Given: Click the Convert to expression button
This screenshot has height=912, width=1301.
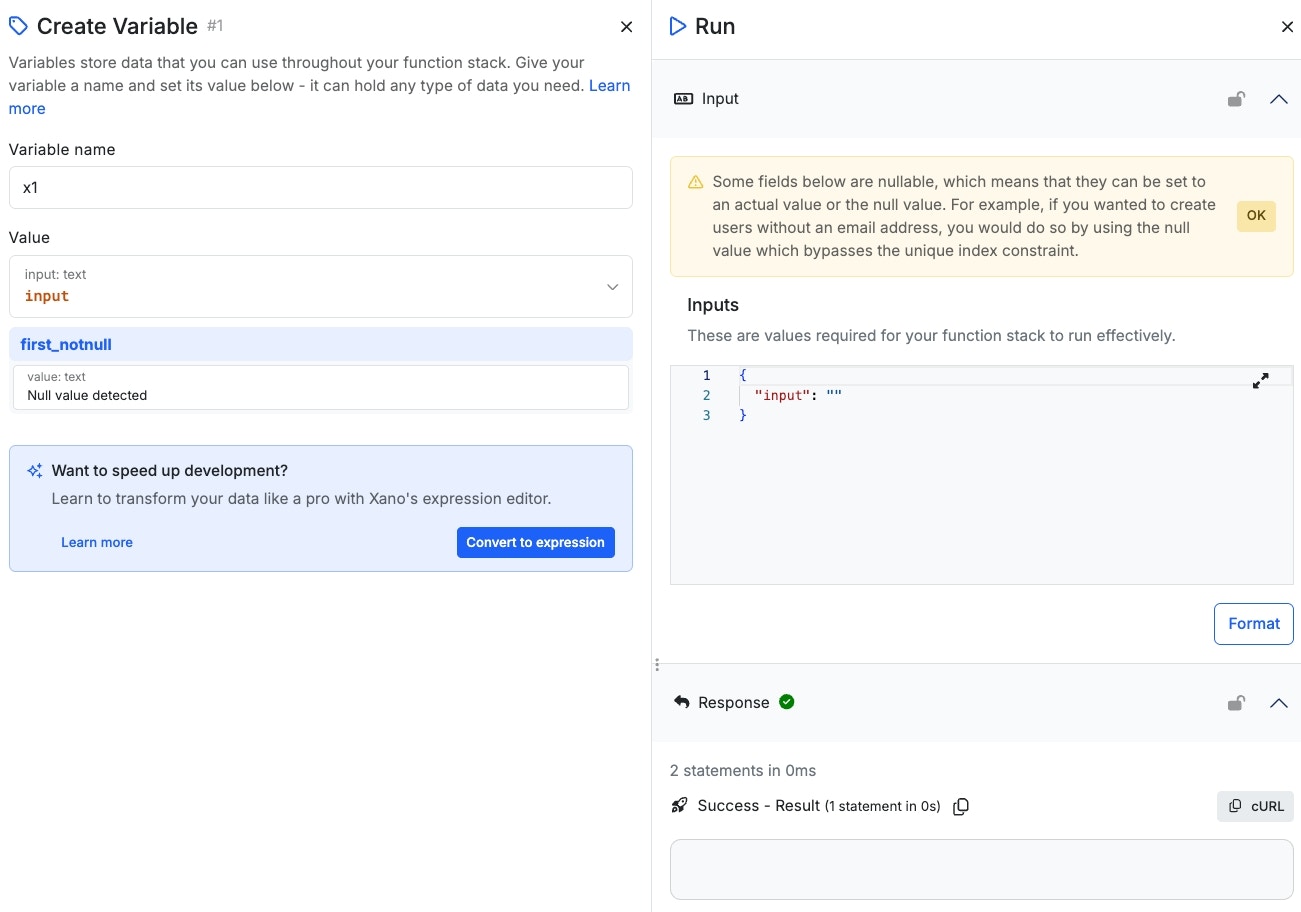Looking at the screenshot, I should [535, 542].
